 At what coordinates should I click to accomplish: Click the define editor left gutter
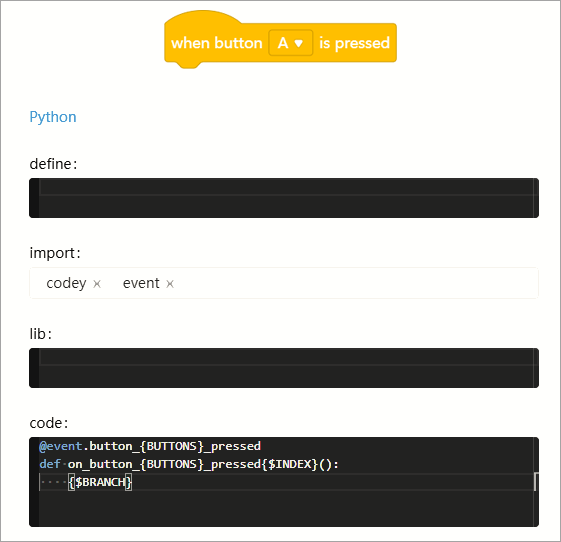(x=34, y=198)
